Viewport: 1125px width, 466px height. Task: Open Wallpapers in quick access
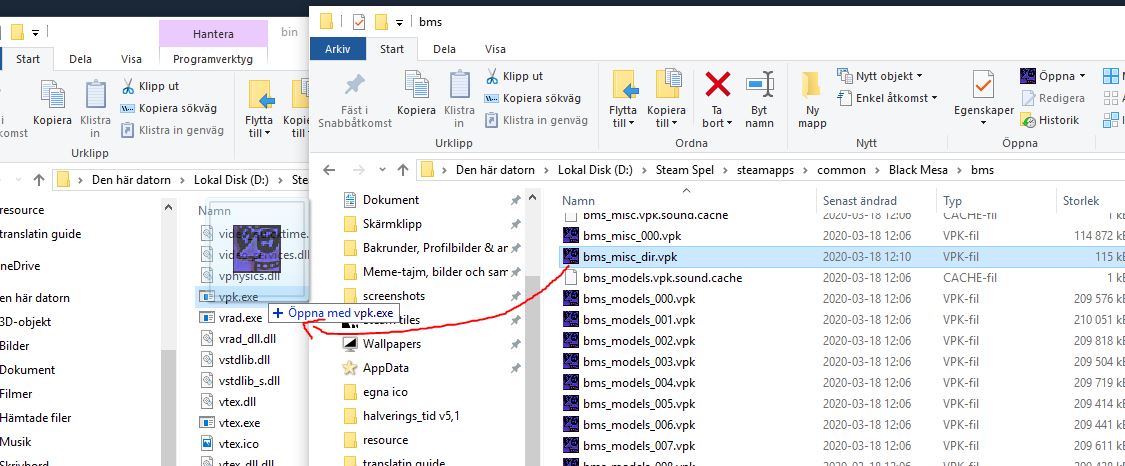tap(392, 344)
